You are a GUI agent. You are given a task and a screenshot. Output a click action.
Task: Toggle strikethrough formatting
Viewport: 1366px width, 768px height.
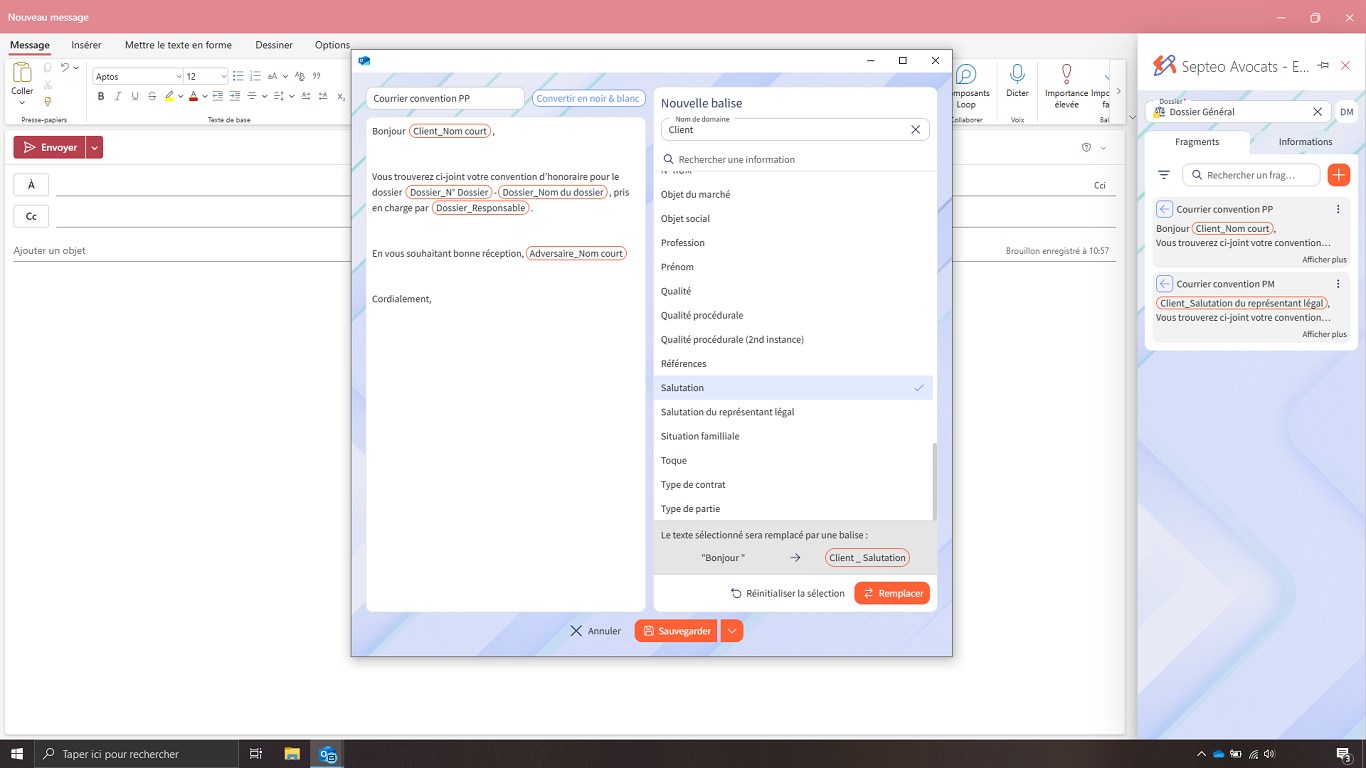(152, 96)
